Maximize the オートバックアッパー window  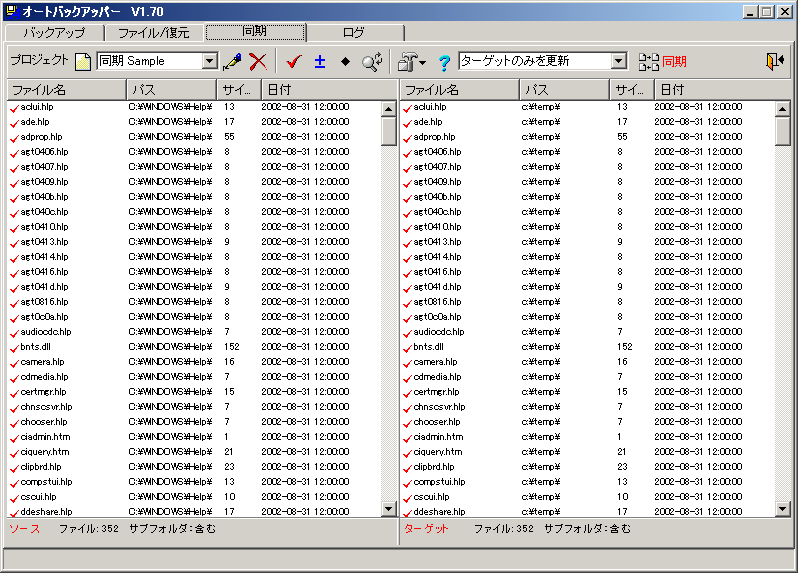pos(767,12)
